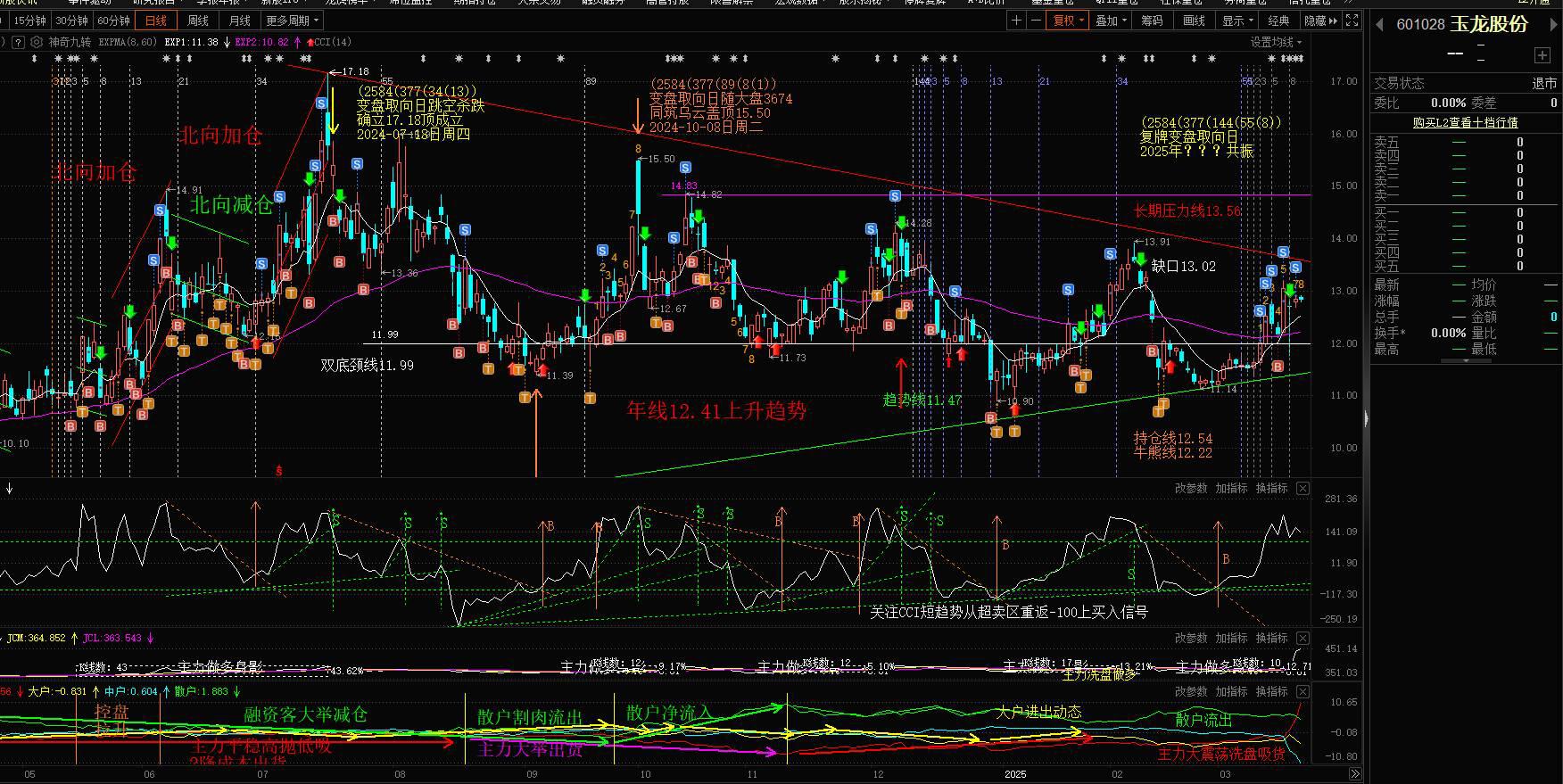The image size is (1563, 784).
Task: Click the 买一 order book row
Action: pos(1466,212)
